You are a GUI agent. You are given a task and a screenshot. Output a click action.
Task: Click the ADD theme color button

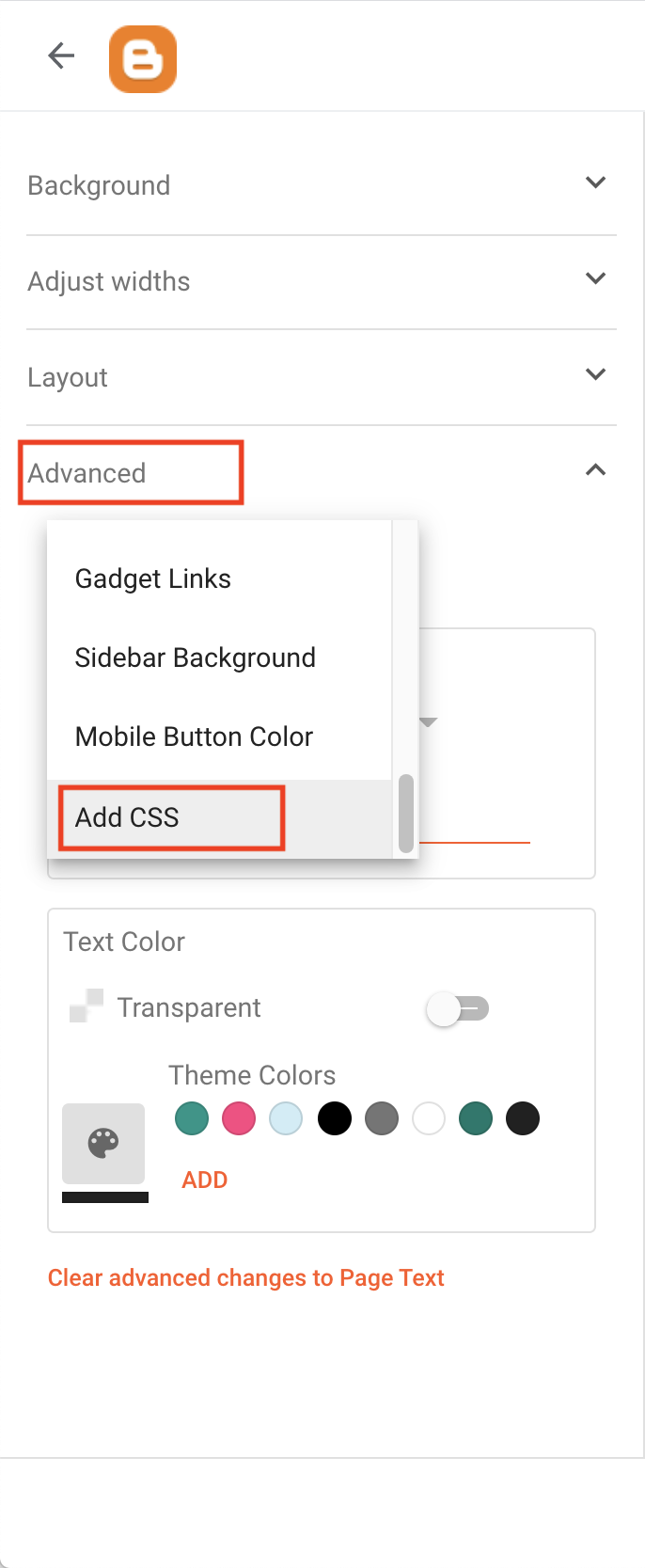(205, 1180)
